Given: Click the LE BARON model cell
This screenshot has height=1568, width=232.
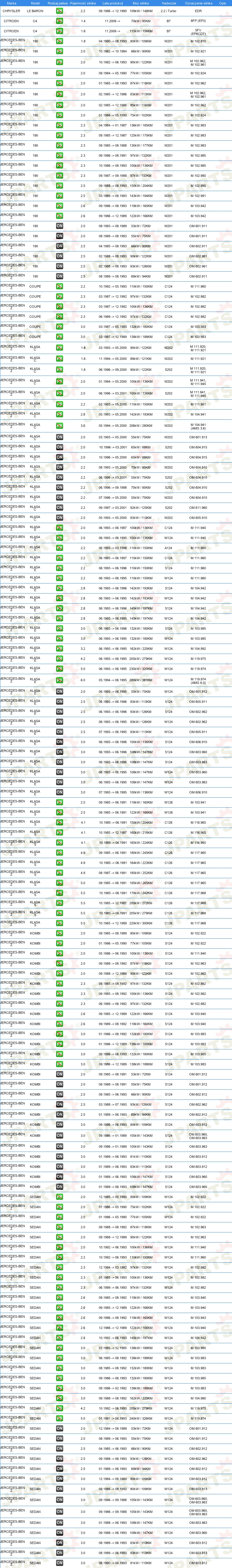Looking at the screenshot, I should click(x=35, y=11).
